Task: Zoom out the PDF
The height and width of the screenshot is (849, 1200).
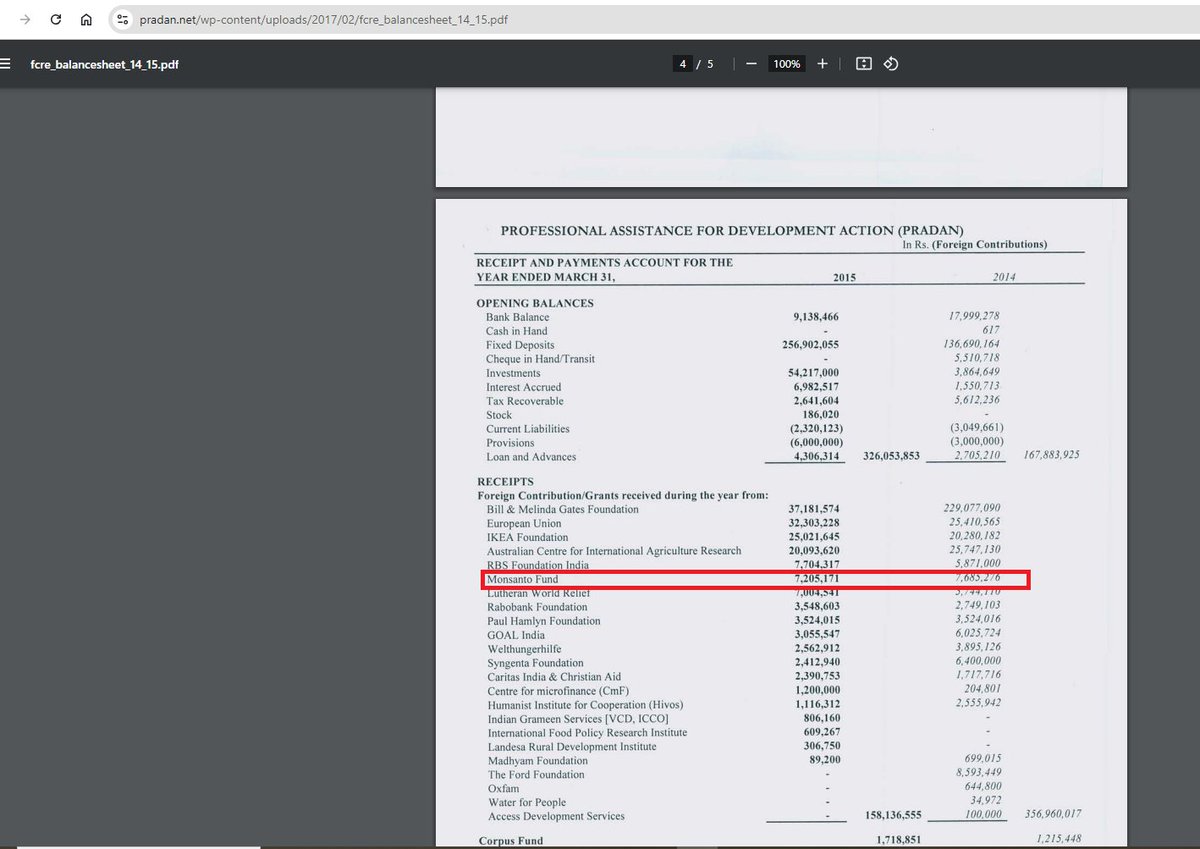Action: [x=751, y=64]
